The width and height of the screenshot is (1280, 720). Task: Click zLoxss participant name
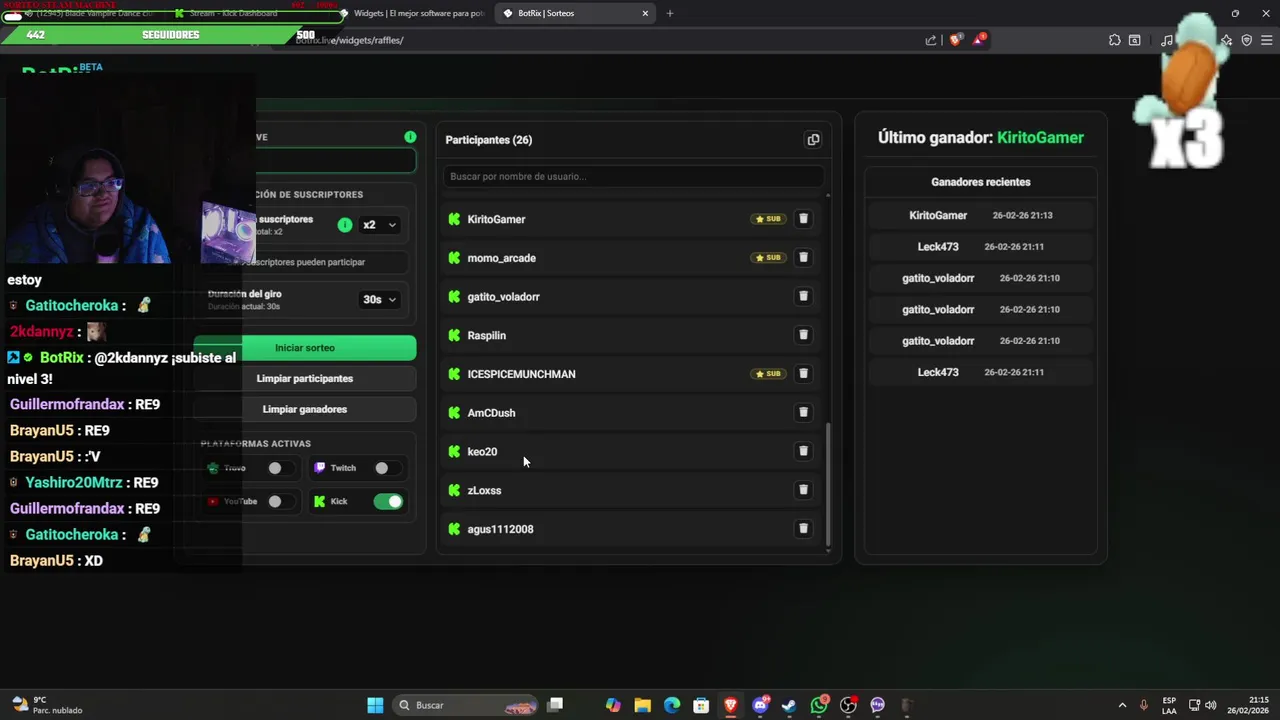(x=484, y=490)
